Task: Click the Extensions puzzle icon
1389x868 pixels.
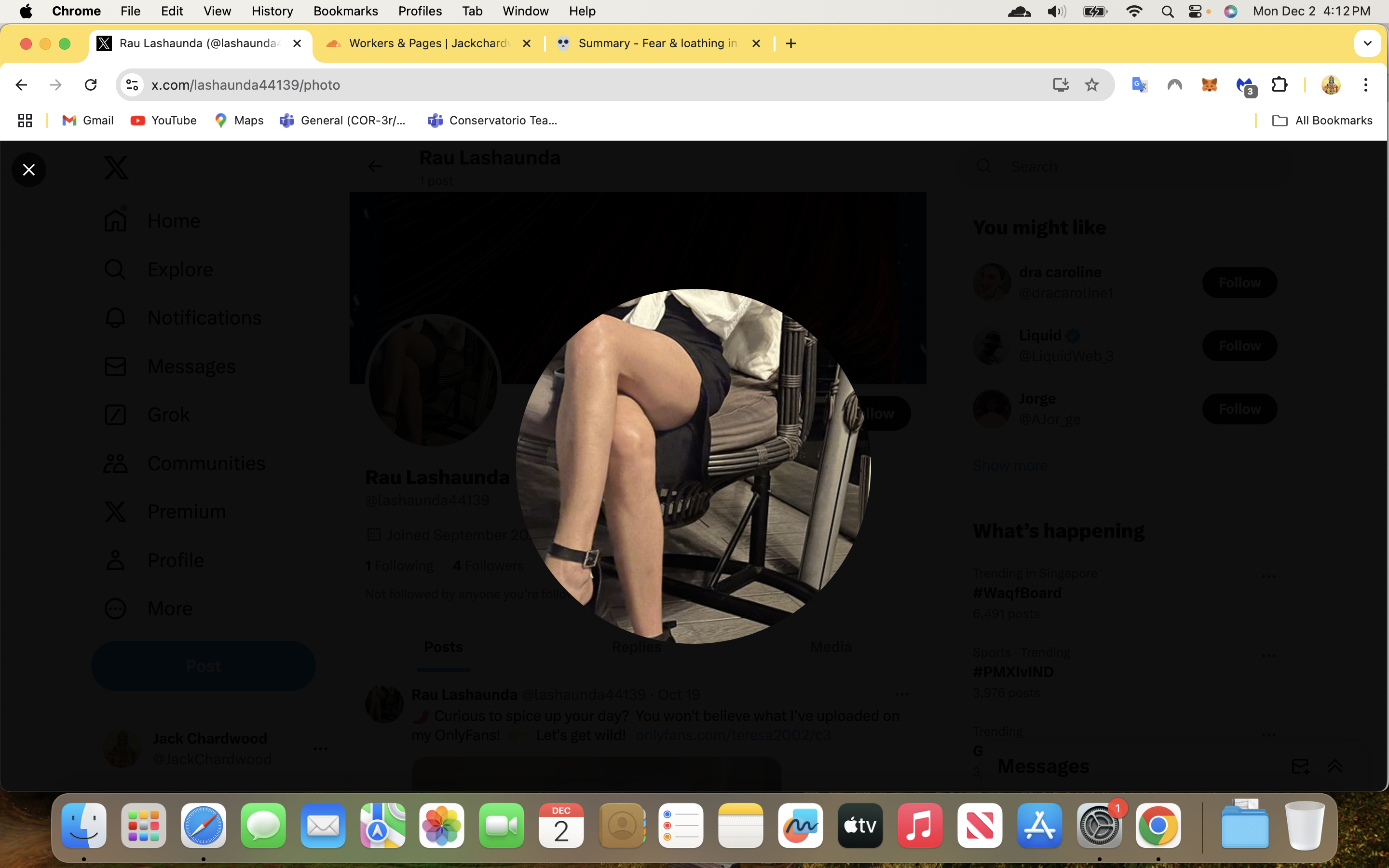Action: pos(1280,85)
